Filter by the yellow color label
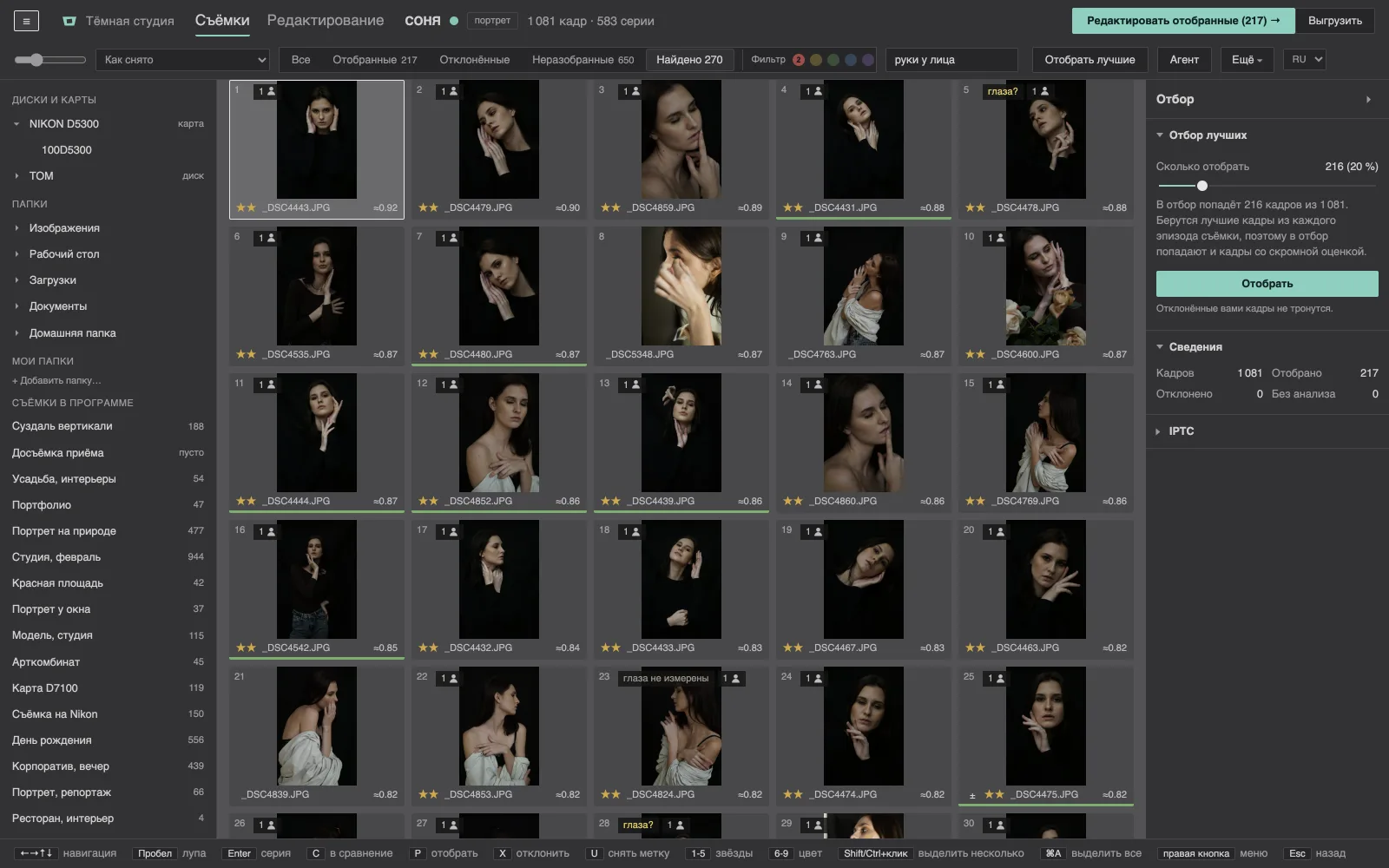 point(816,60)
